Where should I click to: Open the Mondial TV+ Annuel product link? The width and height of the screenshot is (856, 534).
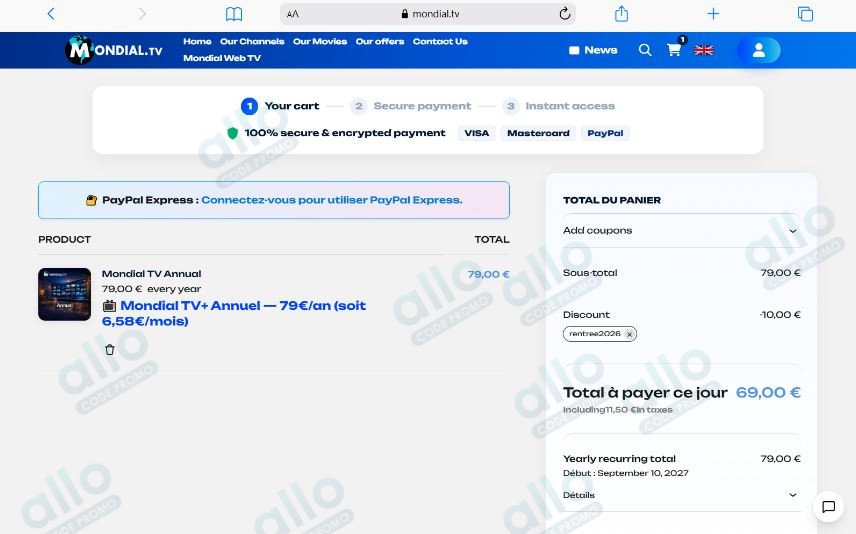pos(234,313)
